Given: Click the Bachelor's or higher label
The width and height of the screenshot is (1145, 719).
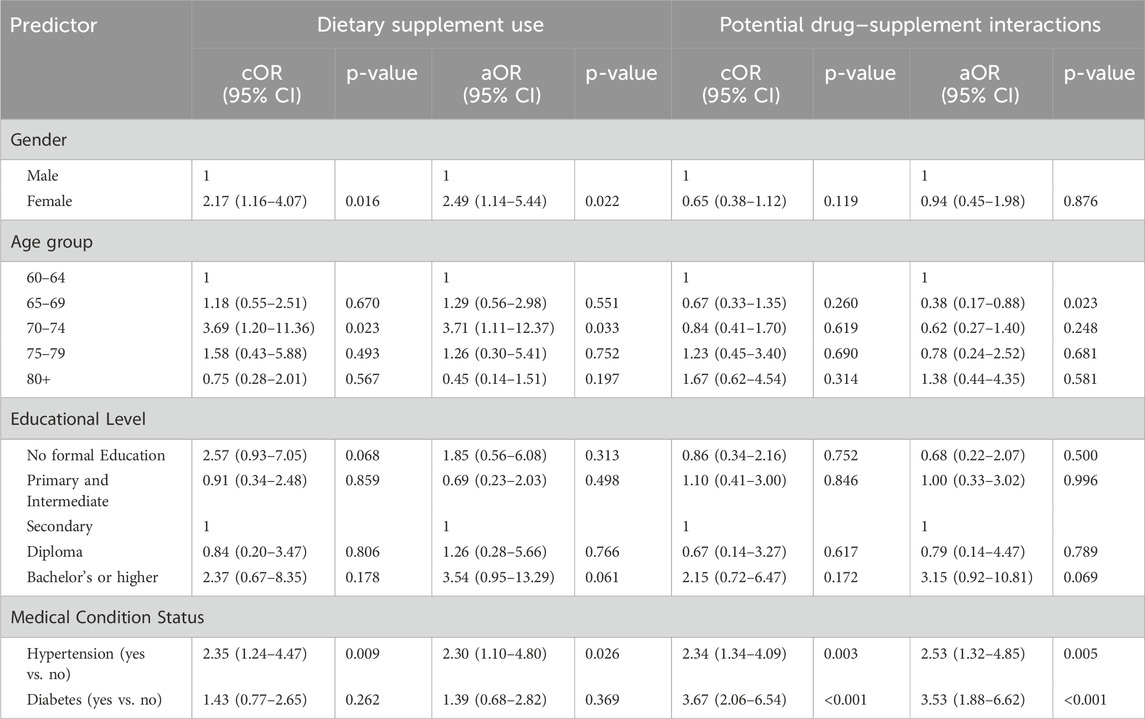Looking at the screenshot, I should [94, 575].
